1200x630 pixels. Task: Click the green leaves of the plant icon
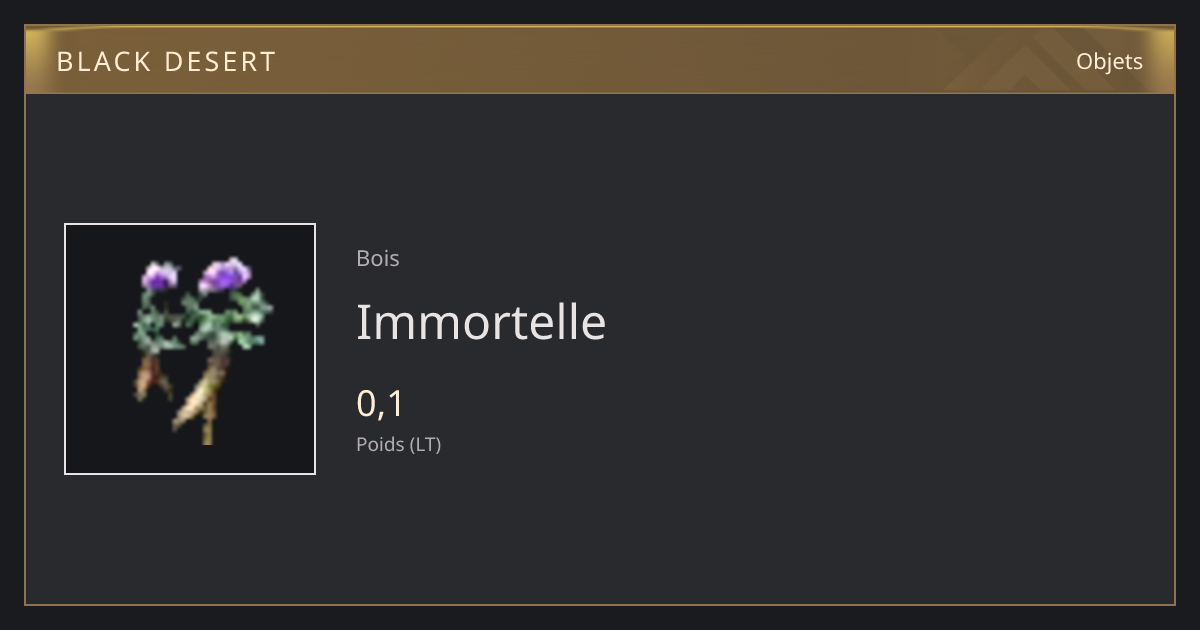pyautogui.click(x=203, y=320)
